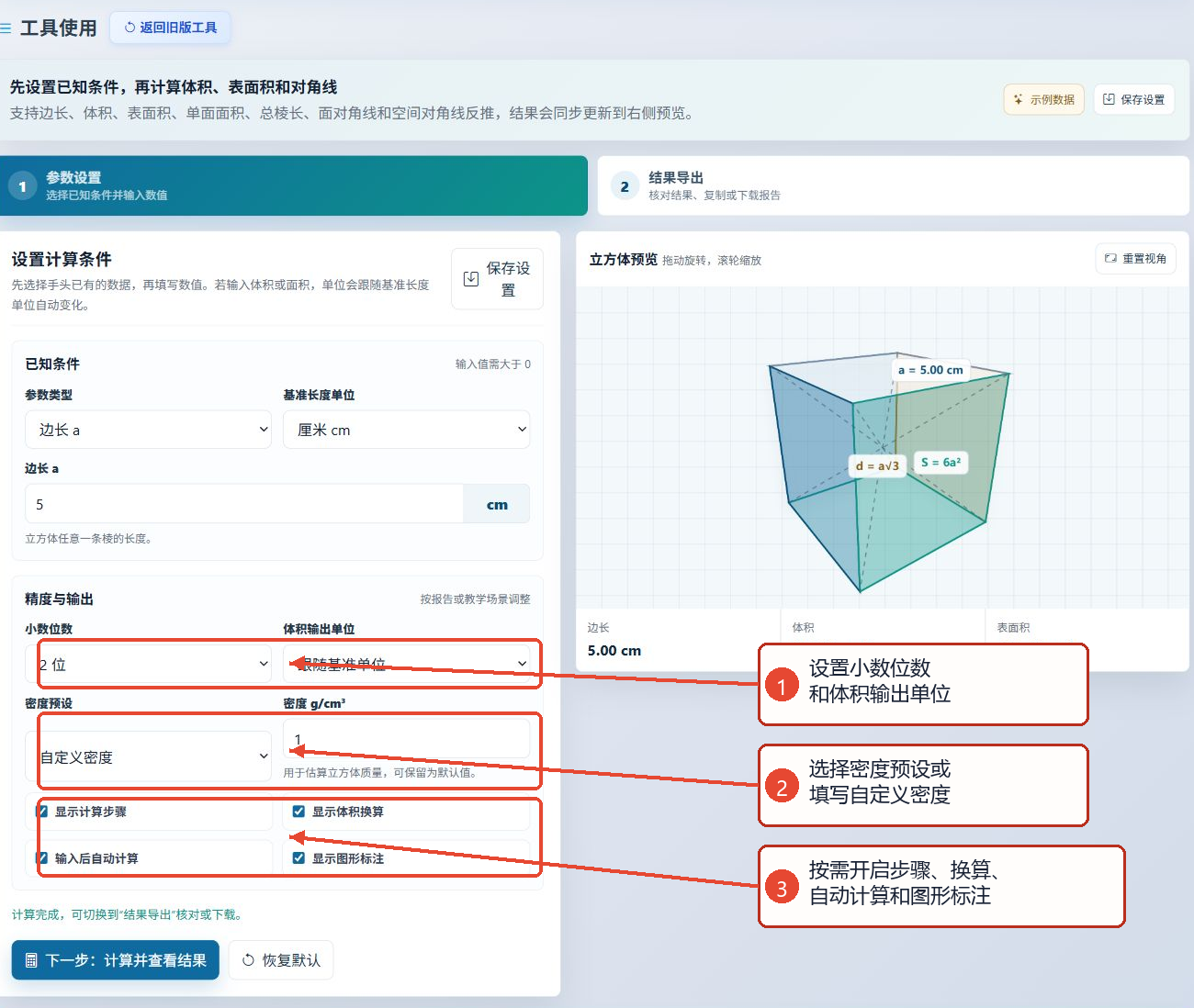This screenshot has width=1194, height=1008.
Task: Focus the 密度 g/cm³ input field
Action: click(406, 738)
